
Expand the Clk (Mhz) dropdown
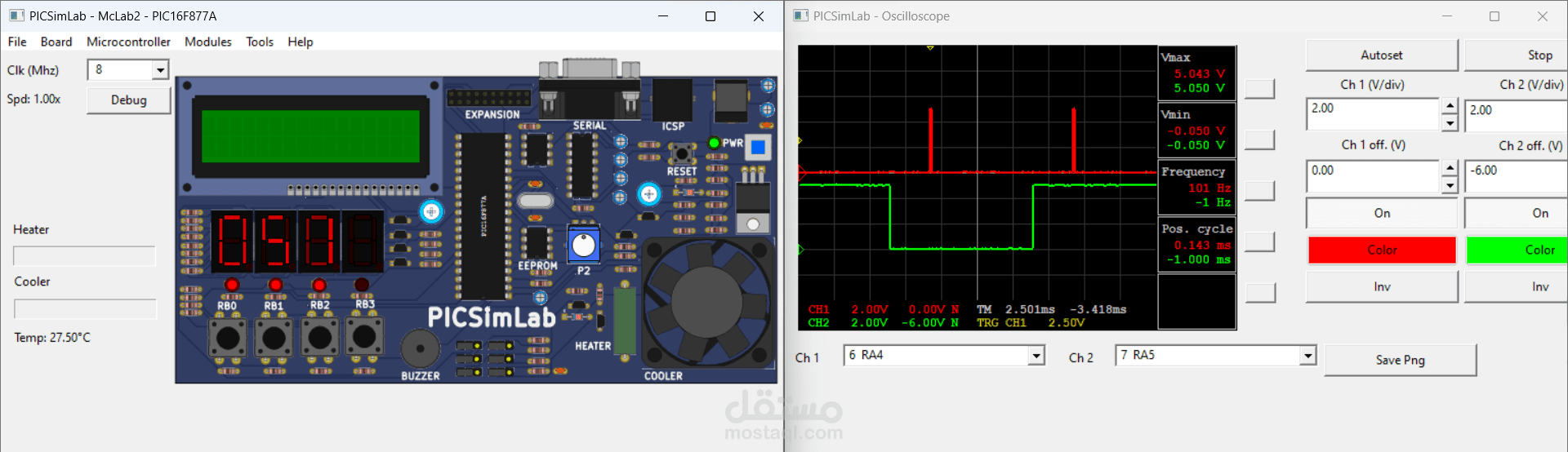161,70
